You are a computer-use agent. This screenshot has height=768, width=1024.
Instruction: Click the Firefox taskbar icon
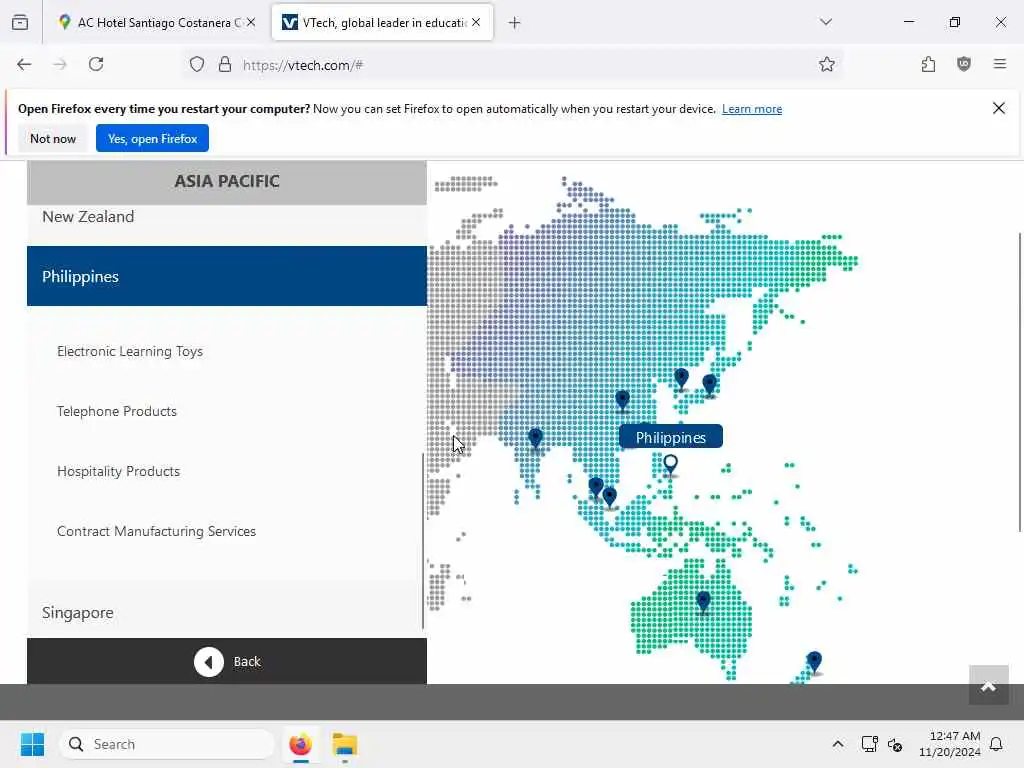pos(300,744)
